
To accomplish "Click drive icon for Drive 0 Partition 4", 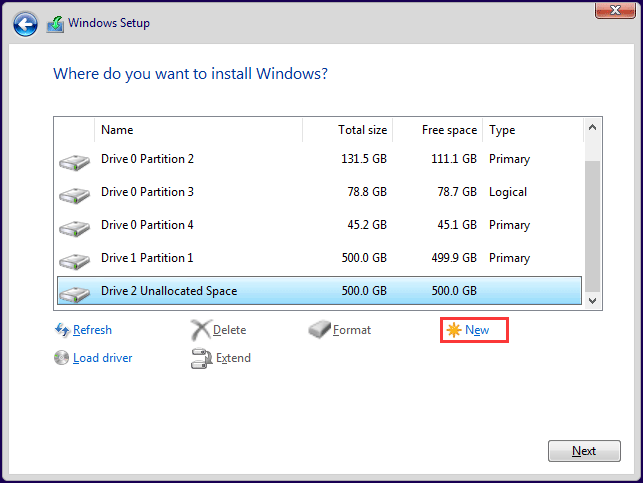I will 74,228.
